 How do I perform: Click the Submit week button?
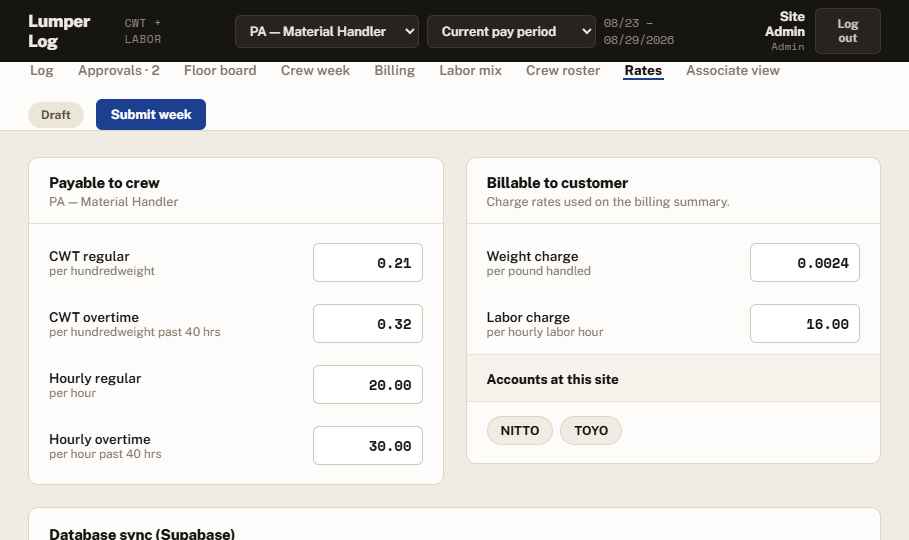(x=151, y=114)
